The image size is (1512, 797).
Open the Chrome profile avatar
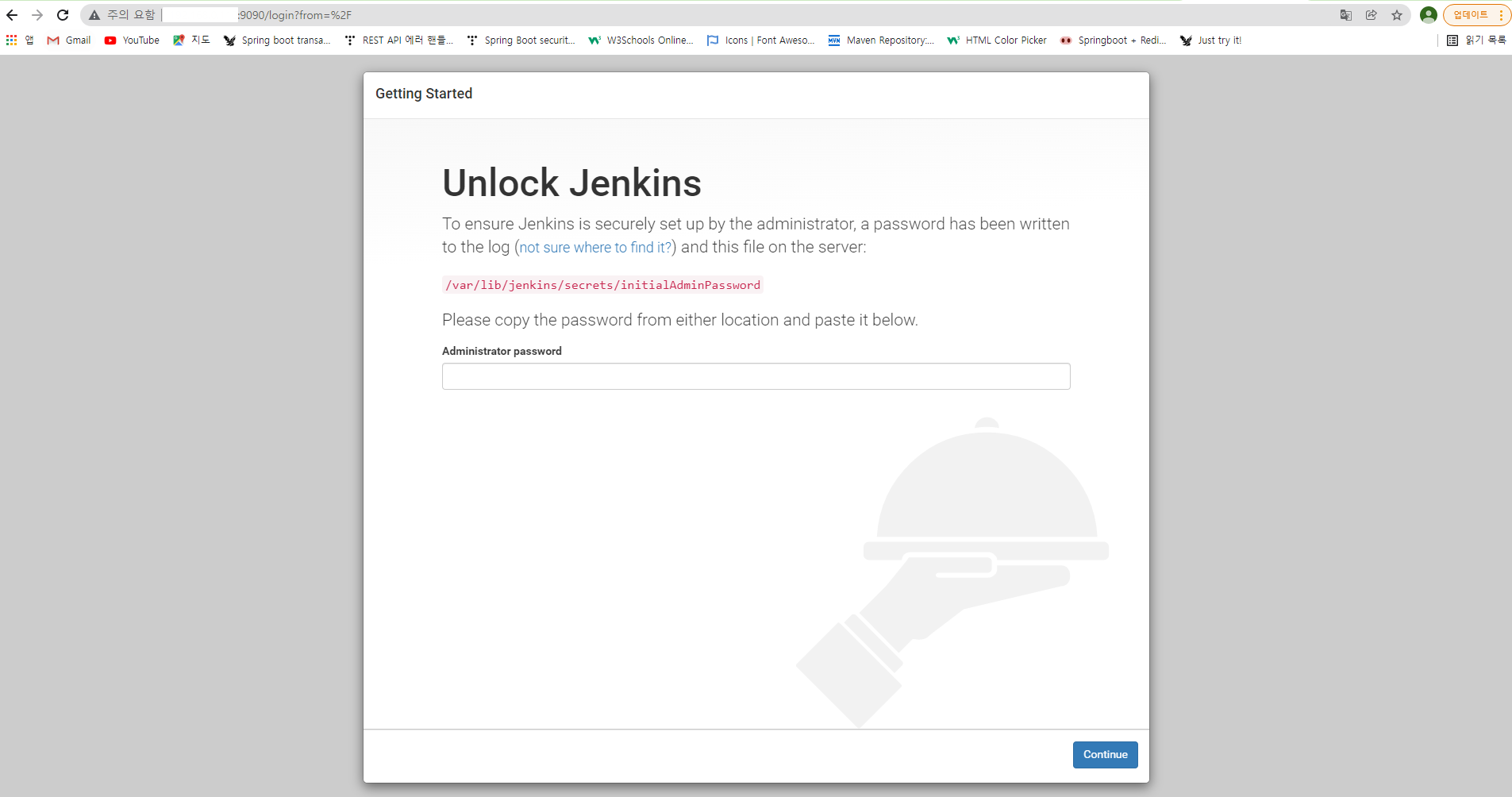point(1429,15)
